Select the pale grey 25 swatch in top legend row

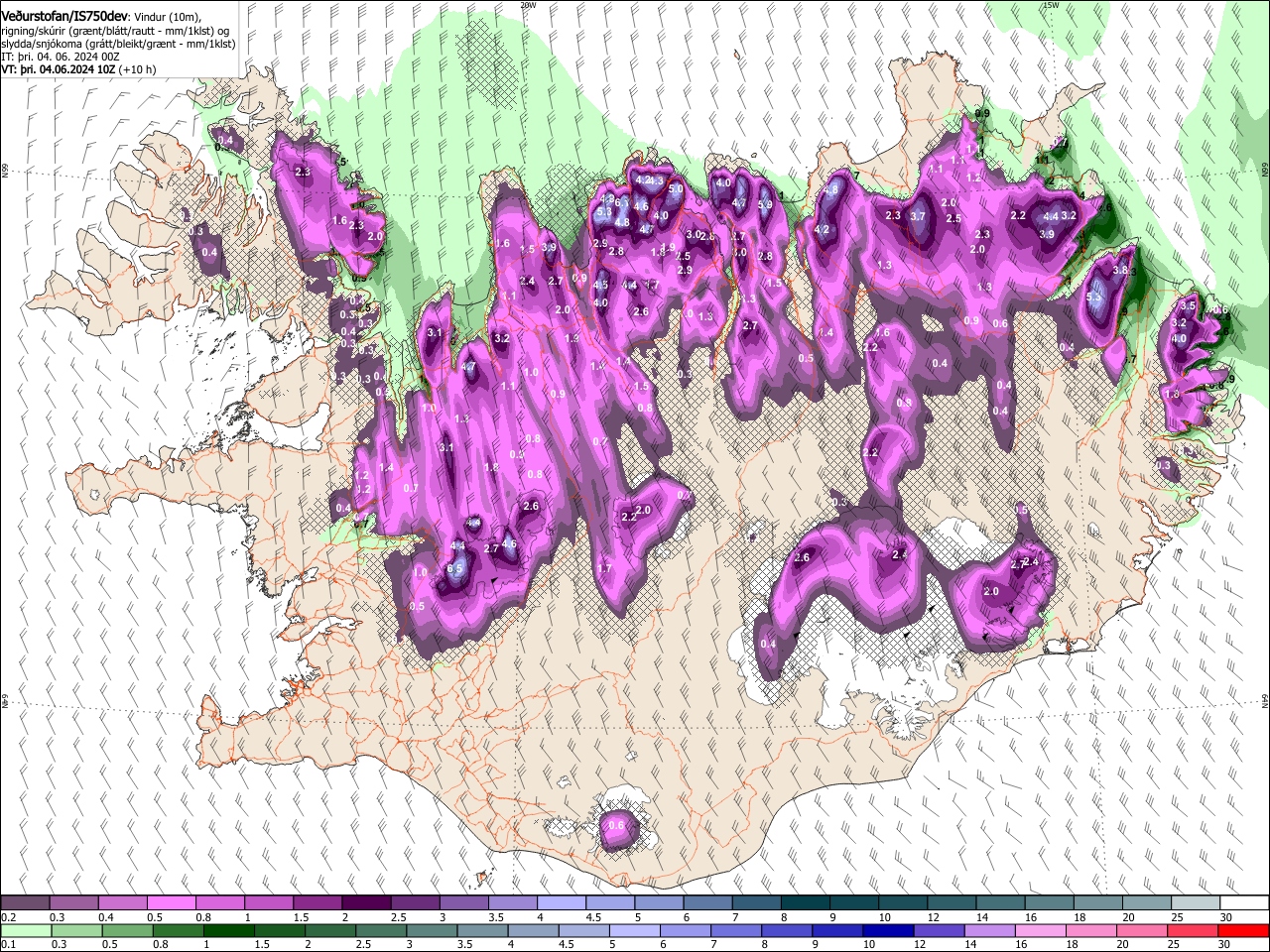pos(1195,902)
